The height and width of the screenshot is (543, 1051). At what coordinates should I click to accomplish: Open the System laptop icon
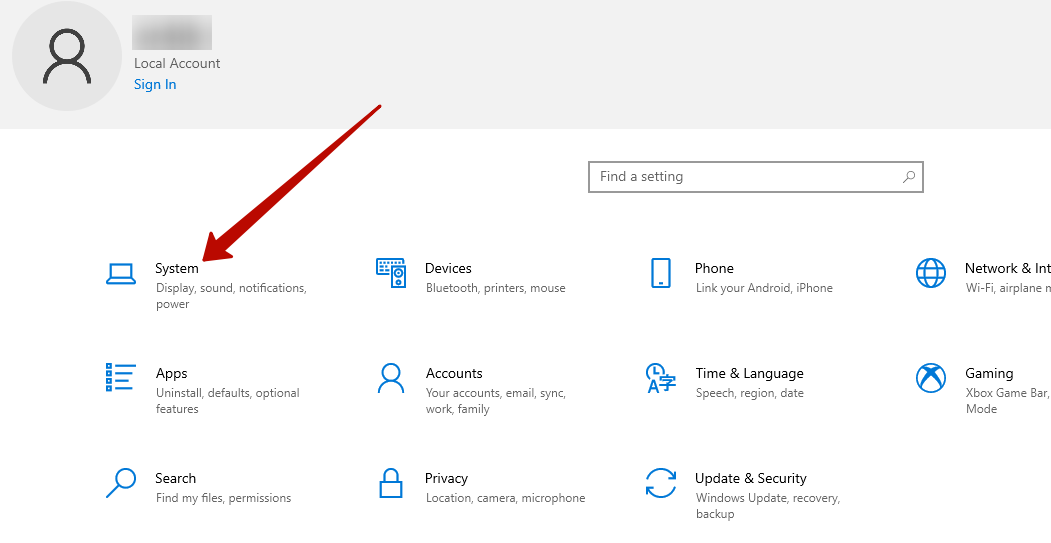pyautogui.click(x=121, y=274)
